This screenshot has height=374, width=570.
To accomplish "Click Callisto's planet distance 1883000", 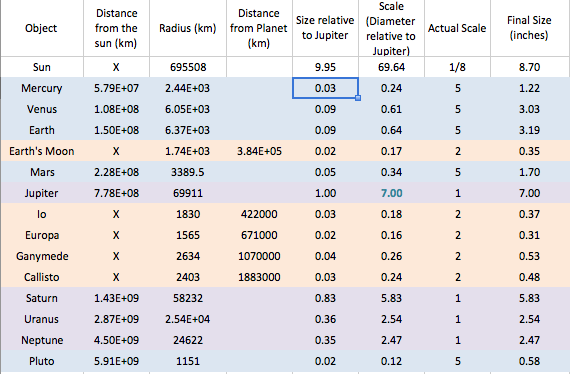I will (259, 277).
